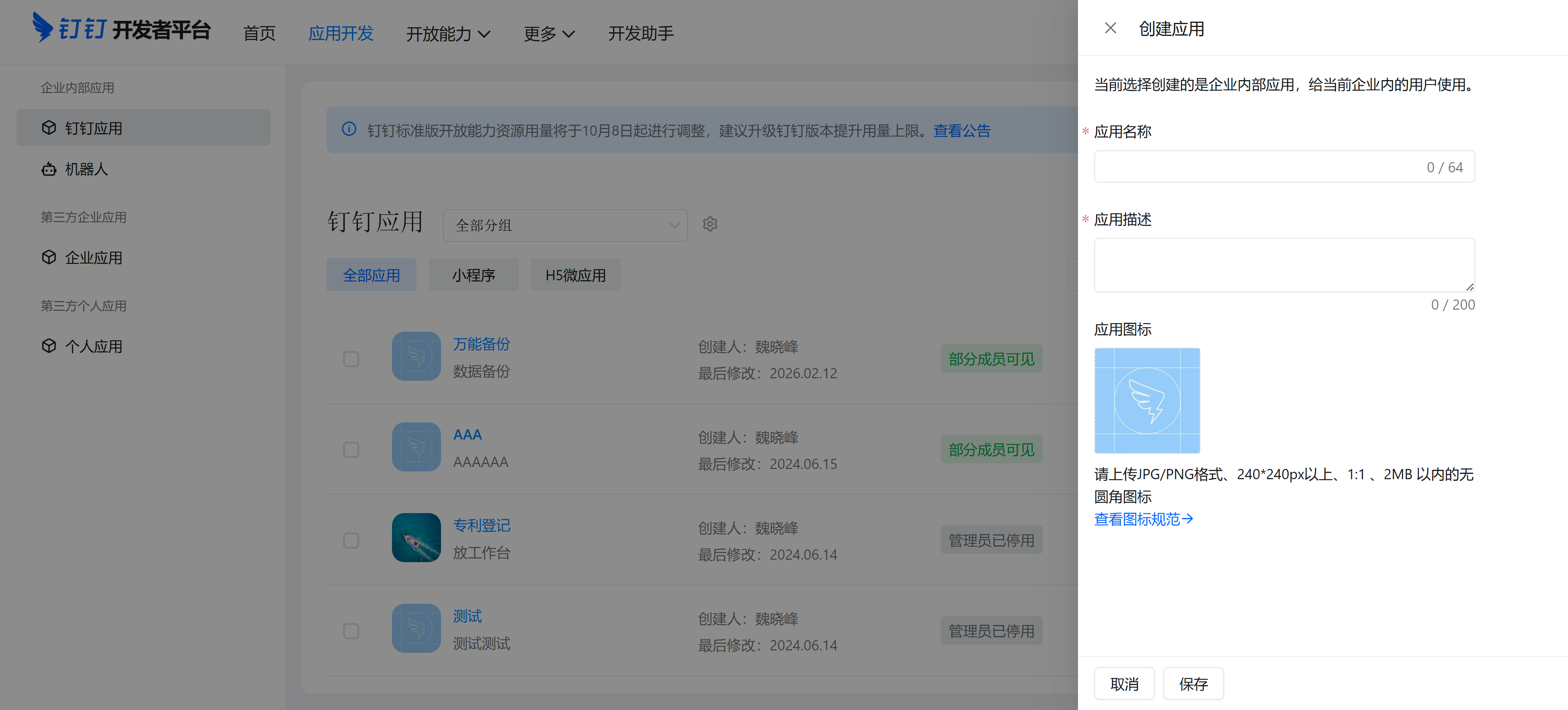
Task: Click the 测试 app icon
Action: pyautogui.click(x=416, y=628)
